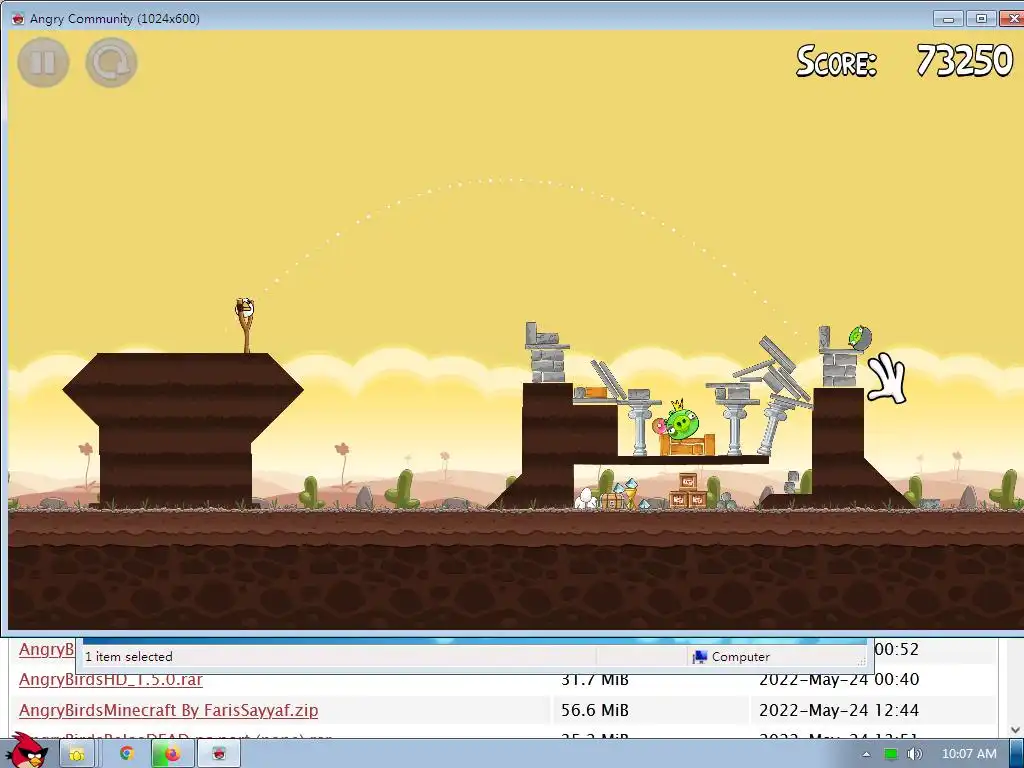Click the '1 item selected' status text
This screenshot has height=768, width=1024.
click(x=129, y=657)
